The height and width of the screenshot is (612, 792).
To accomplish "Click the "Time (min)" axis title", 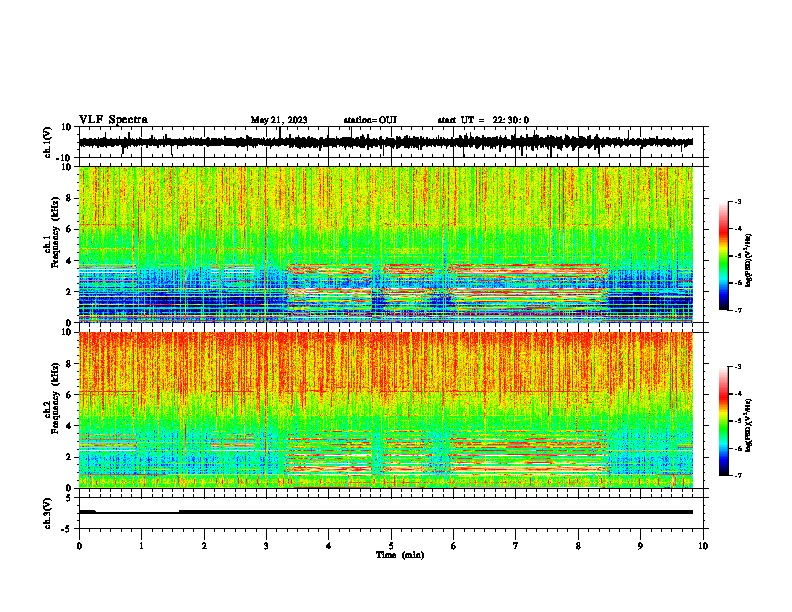I will [400, 555].
